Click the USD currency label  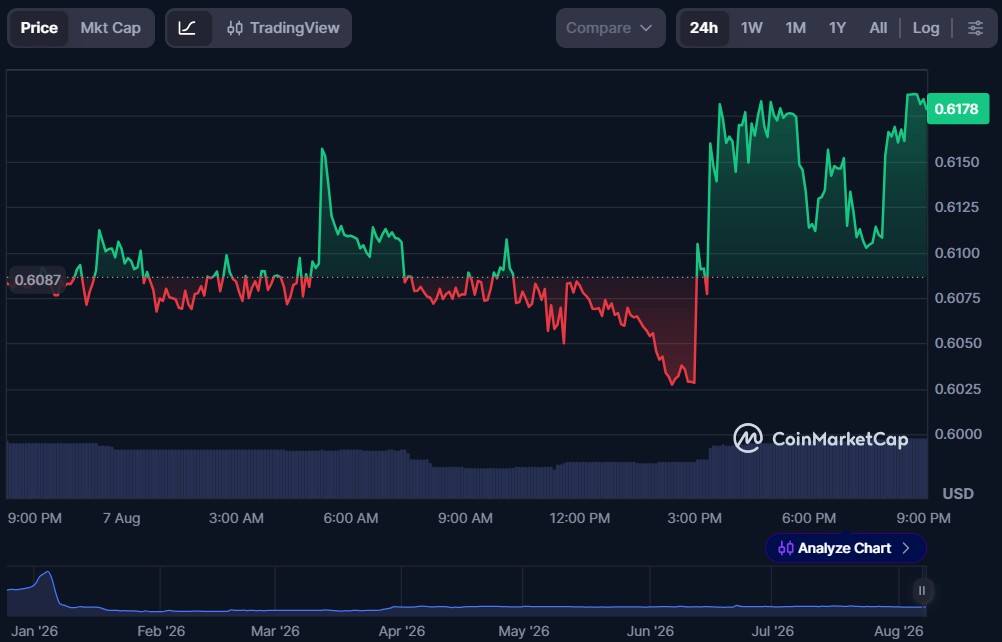(x=958, y=493)
